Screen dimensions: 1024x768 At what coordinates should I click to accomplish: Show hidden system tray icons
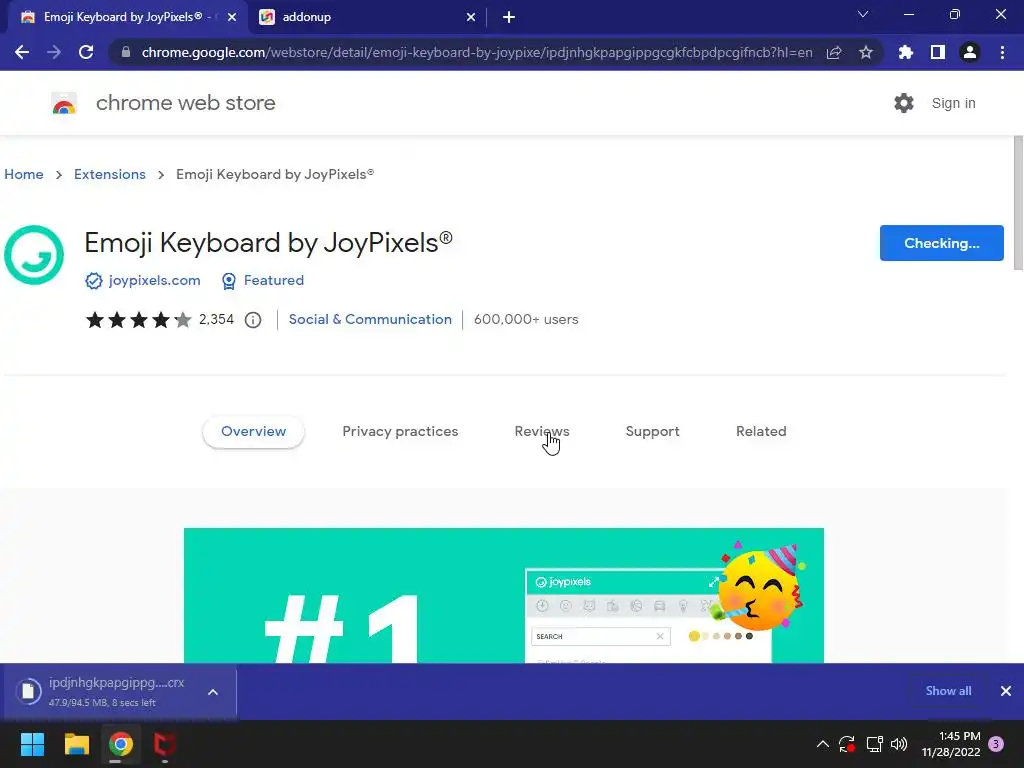823,744
